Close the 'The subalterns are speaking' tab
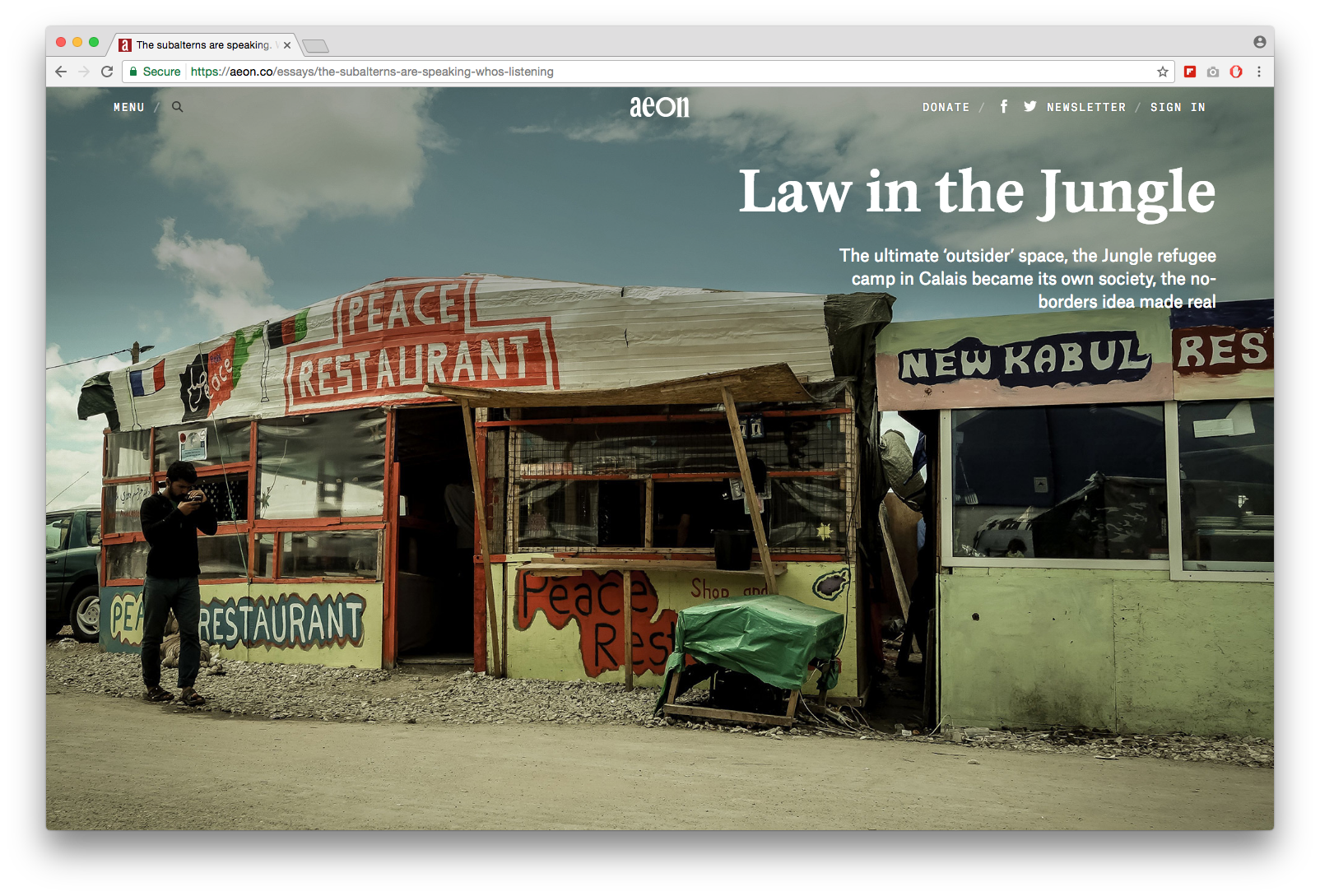 point(287,45)
